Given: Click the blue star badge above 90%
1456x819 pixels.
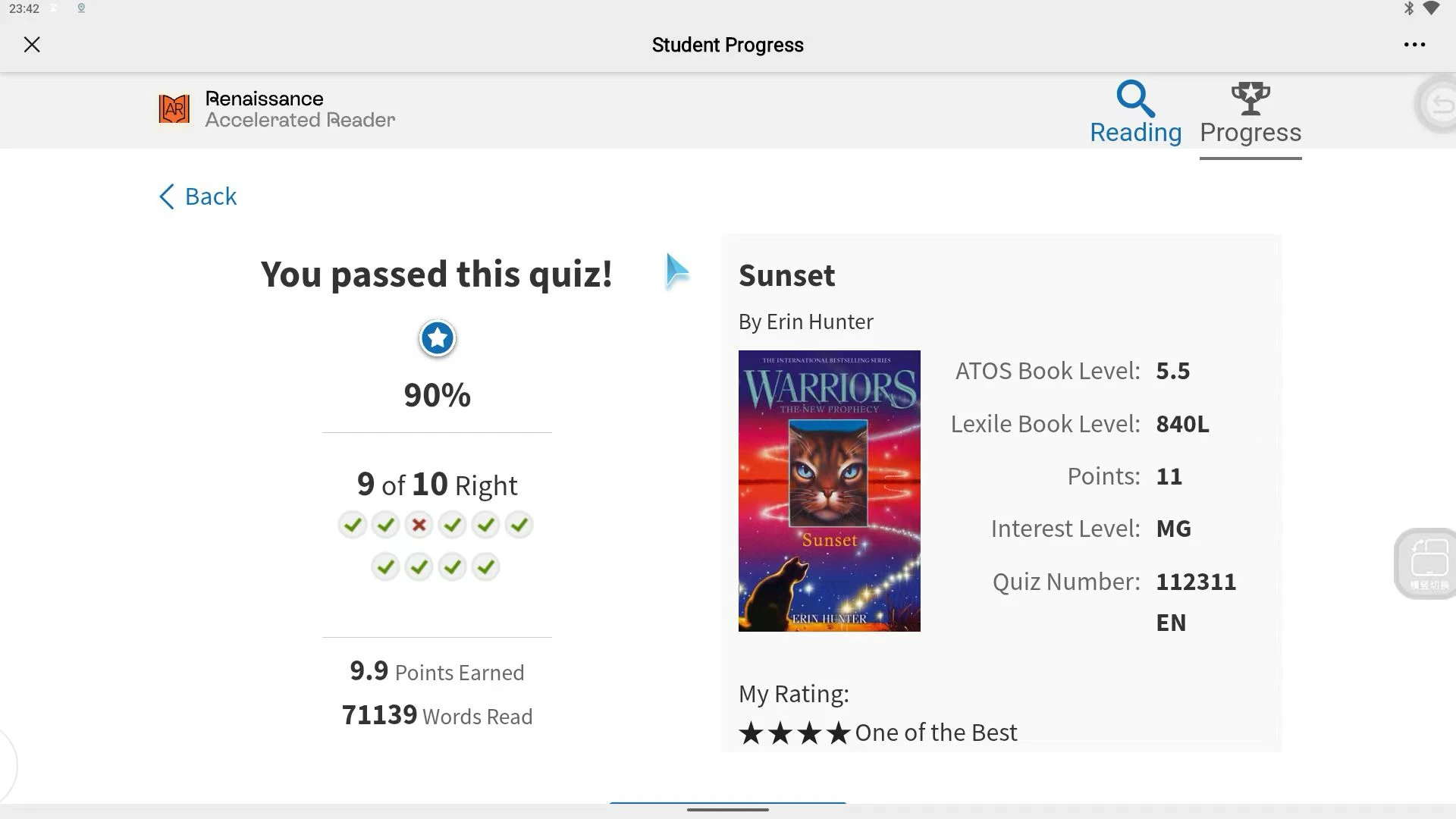Looking at the screenshot, I should click(437, 338).
